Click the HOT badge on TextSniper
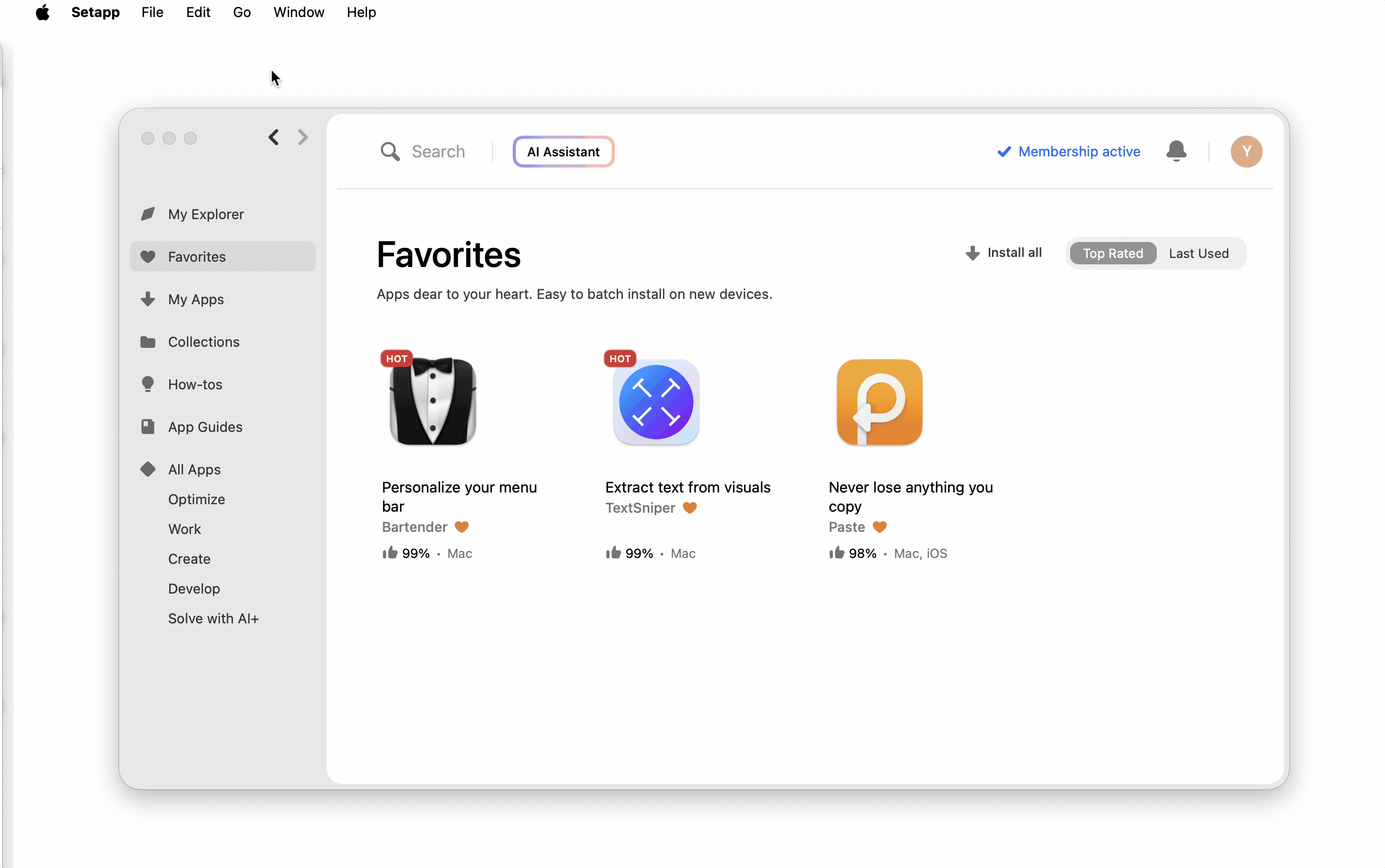 pos(619,358)
